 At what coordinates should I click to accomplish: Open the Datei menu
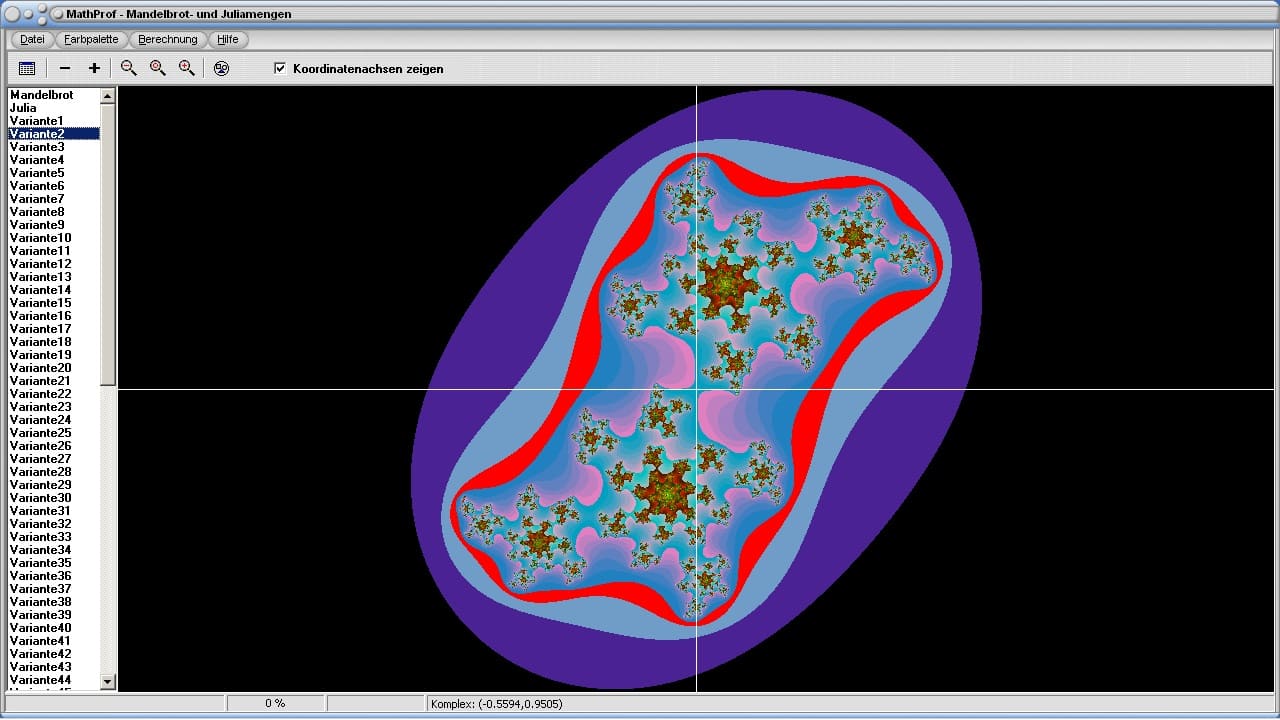click(32, 39)
